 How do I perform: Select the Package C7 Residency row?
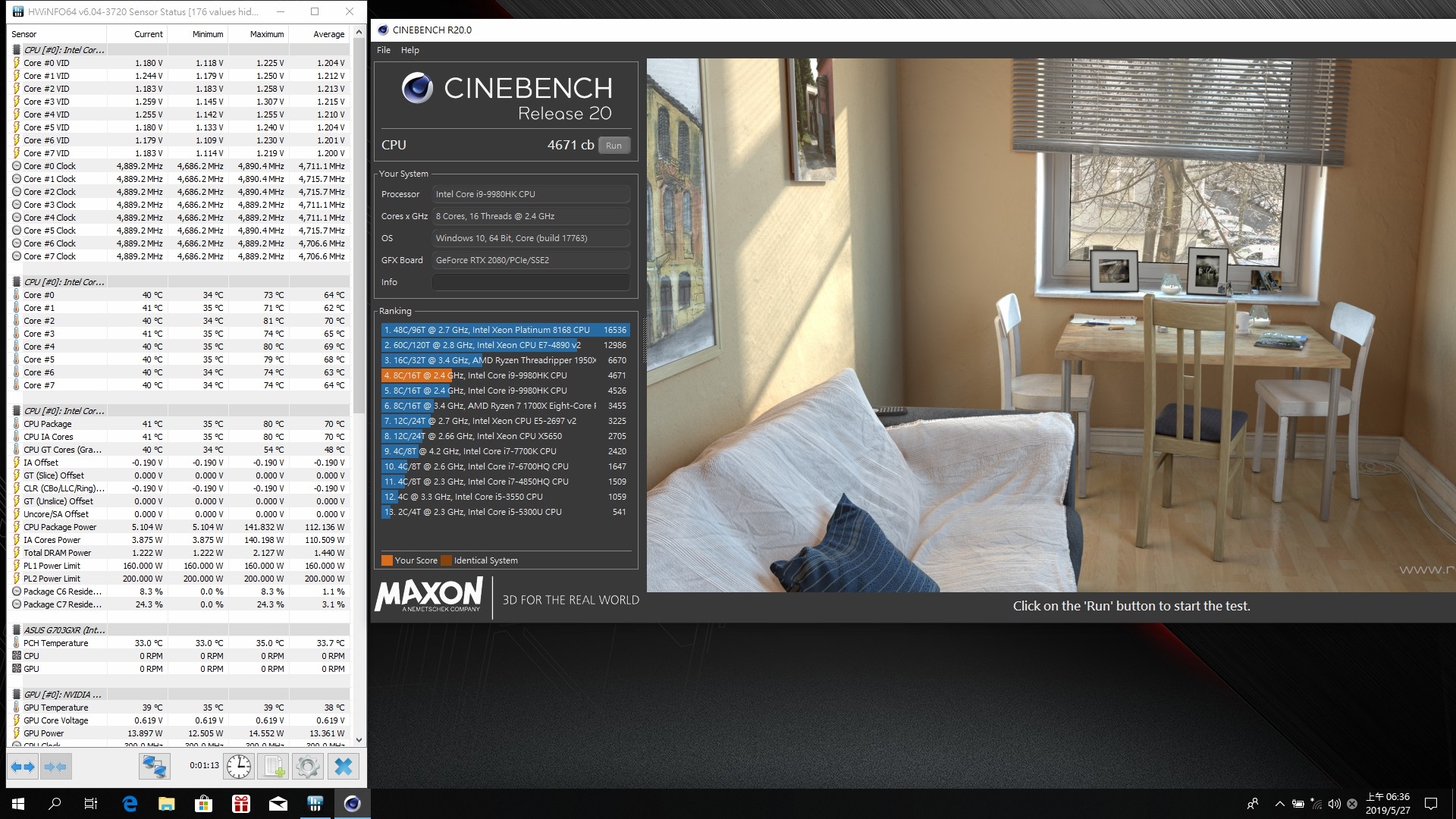[x=180, y=604]
